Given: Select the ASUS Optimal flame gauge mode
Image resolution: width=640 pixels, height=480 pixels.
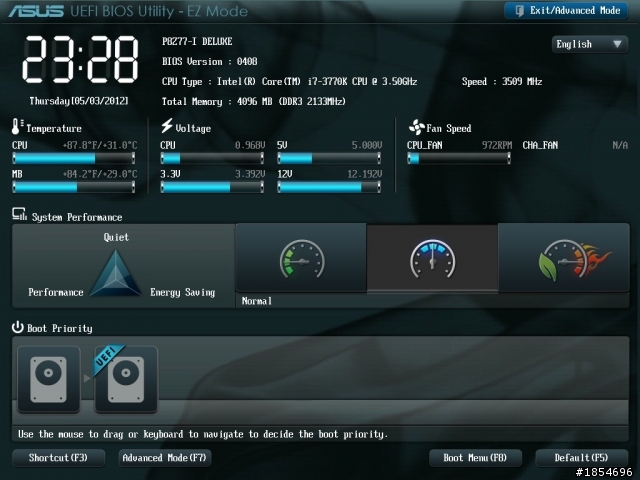Looking at the screenshot, I should coord(564,258).
